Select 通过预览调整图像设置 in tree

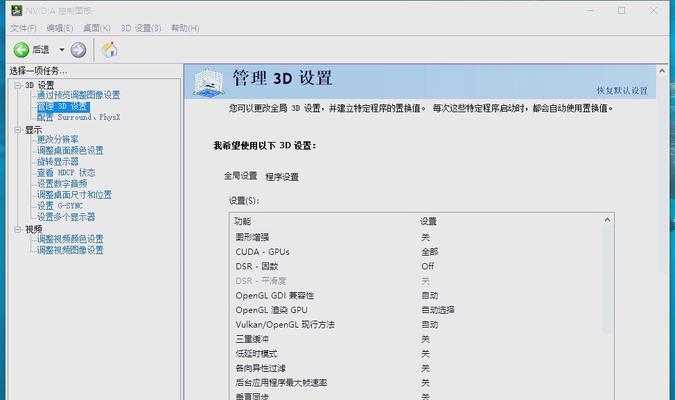click(78, 95)
